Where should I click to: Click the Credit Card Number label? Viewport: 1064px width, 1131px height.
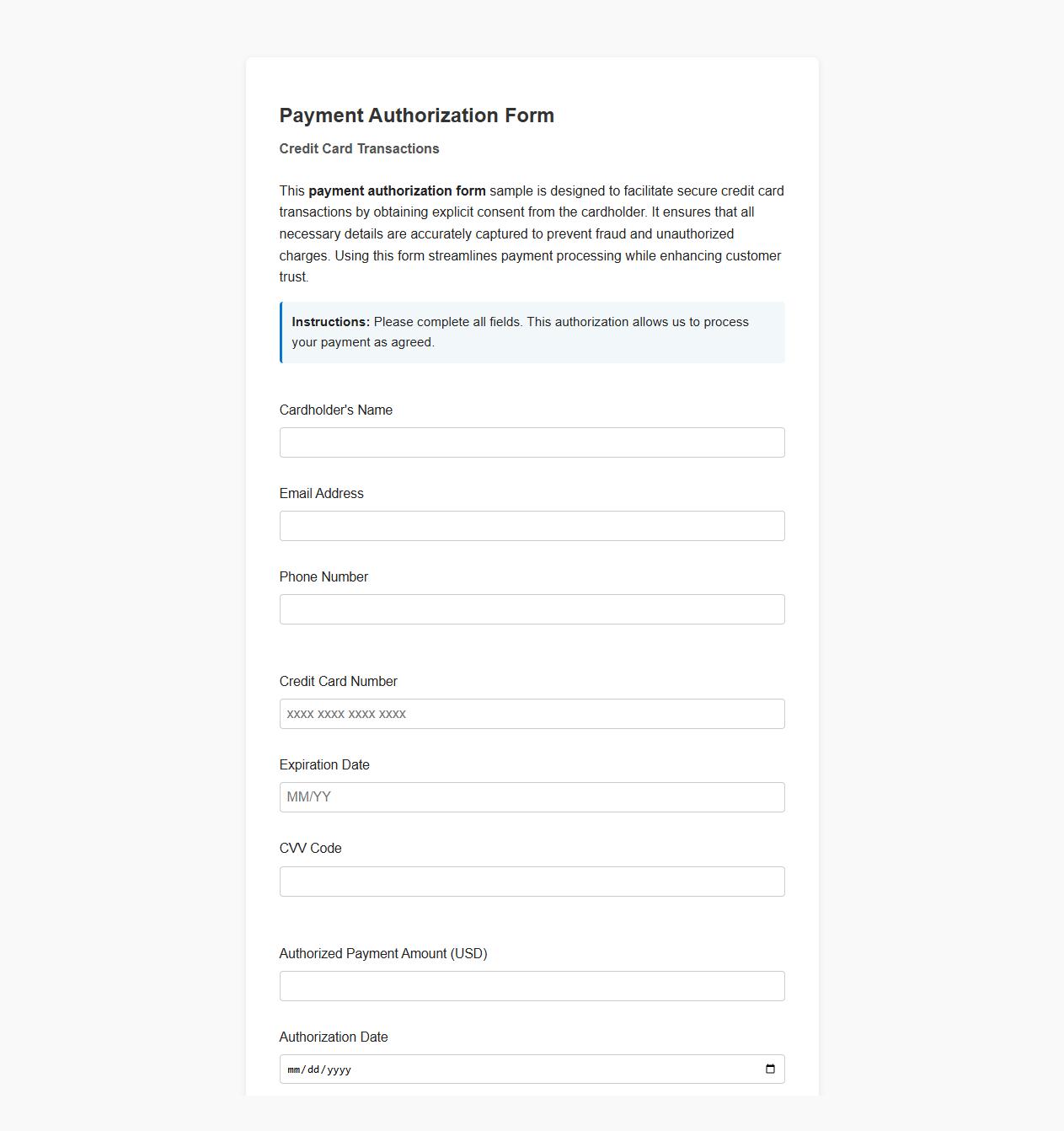point(338,681)
